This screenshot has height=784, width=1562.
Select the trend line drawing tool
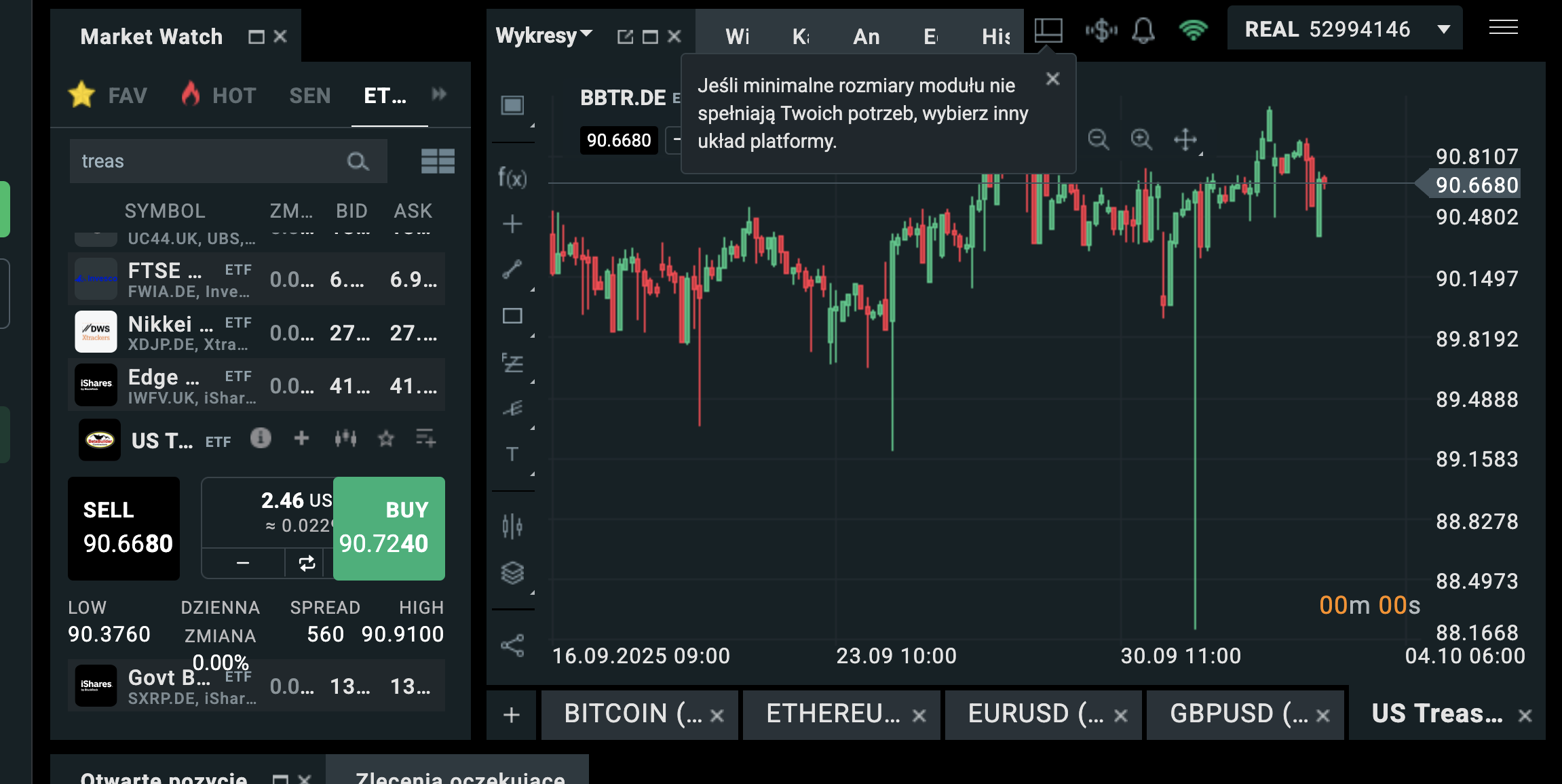(512, 270)
